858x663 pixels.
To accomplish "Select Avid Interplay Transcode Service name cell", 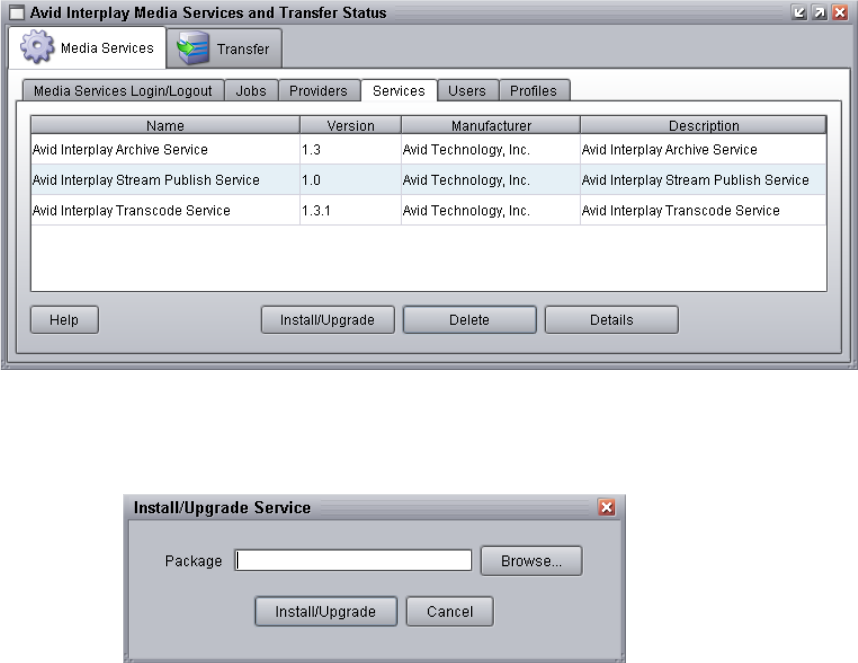I will [x=165, y=211].
